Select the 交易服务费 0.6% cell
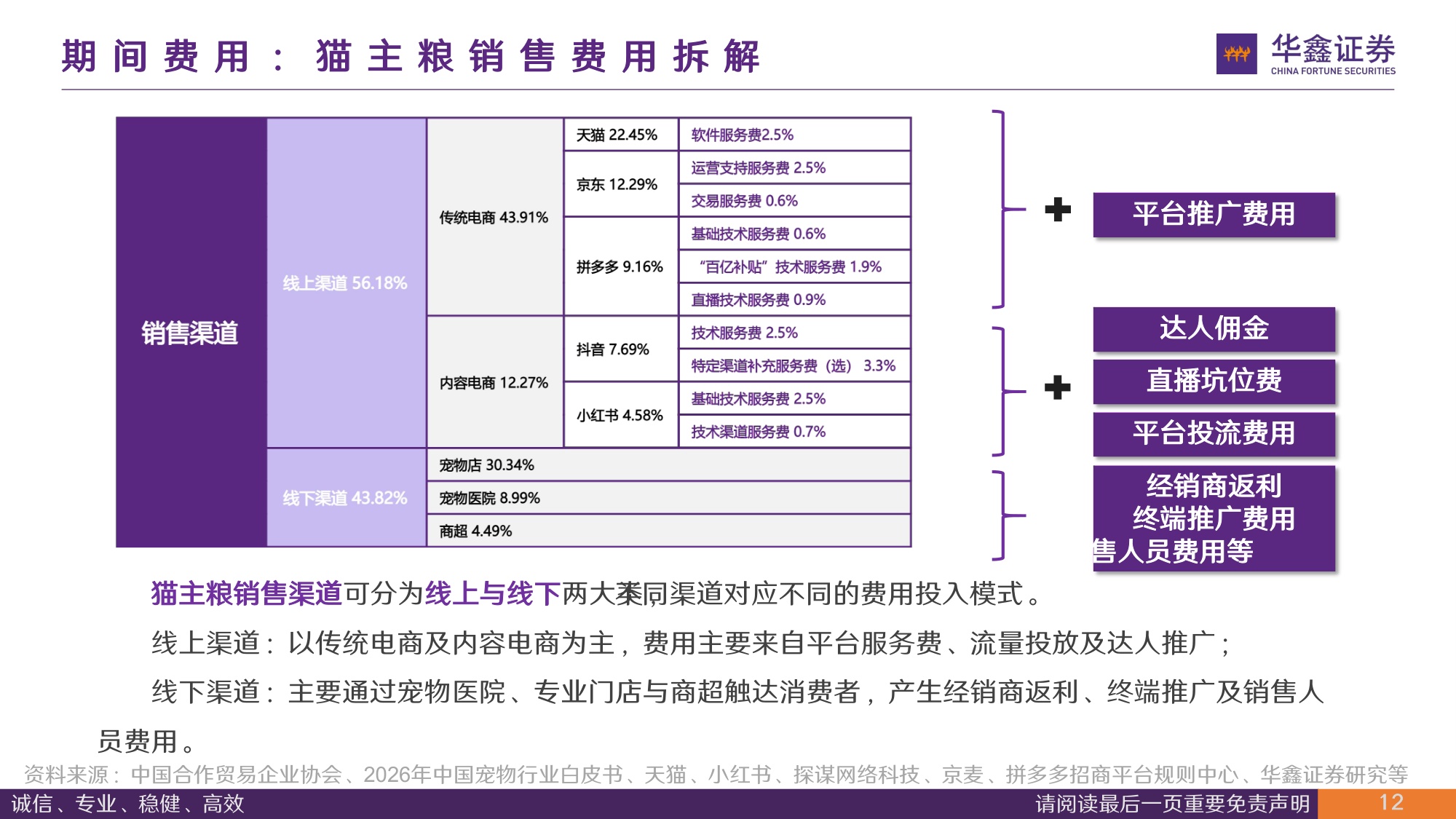This screenshot has height=819, width=1456. click(794, 200)
